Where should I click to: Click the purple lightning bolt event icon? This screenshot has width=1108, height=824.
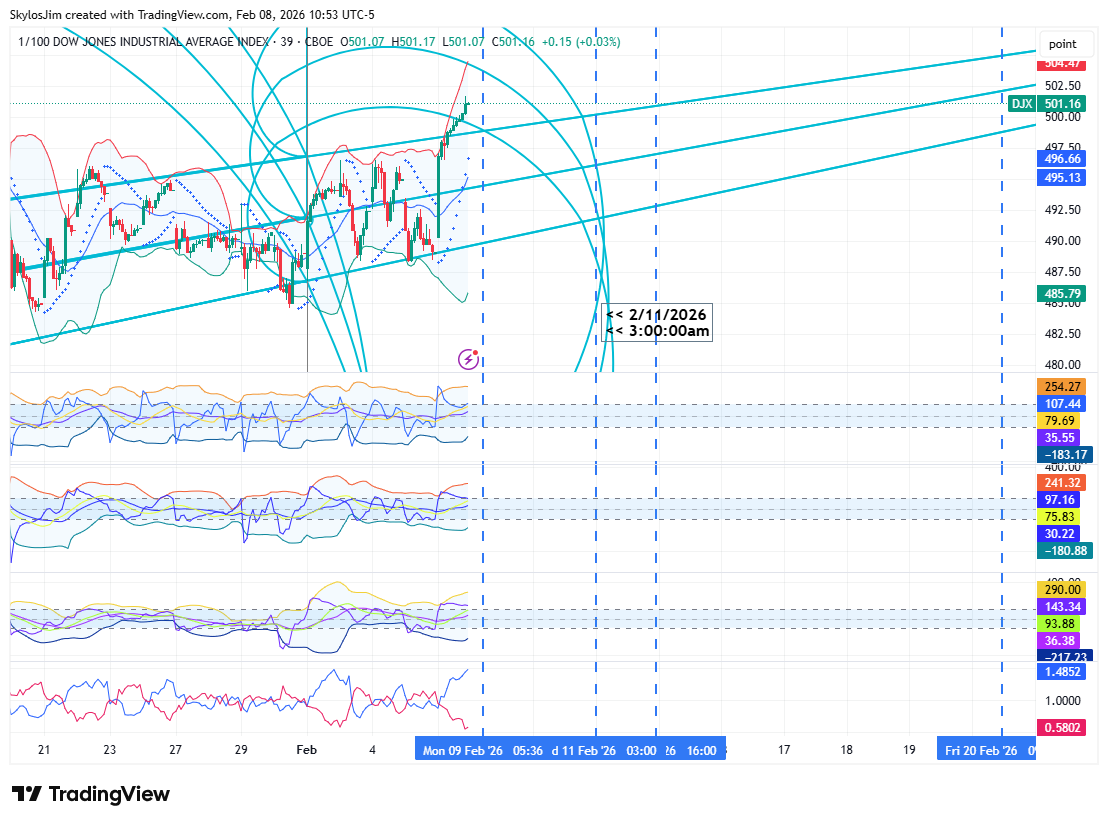[468, 360]
